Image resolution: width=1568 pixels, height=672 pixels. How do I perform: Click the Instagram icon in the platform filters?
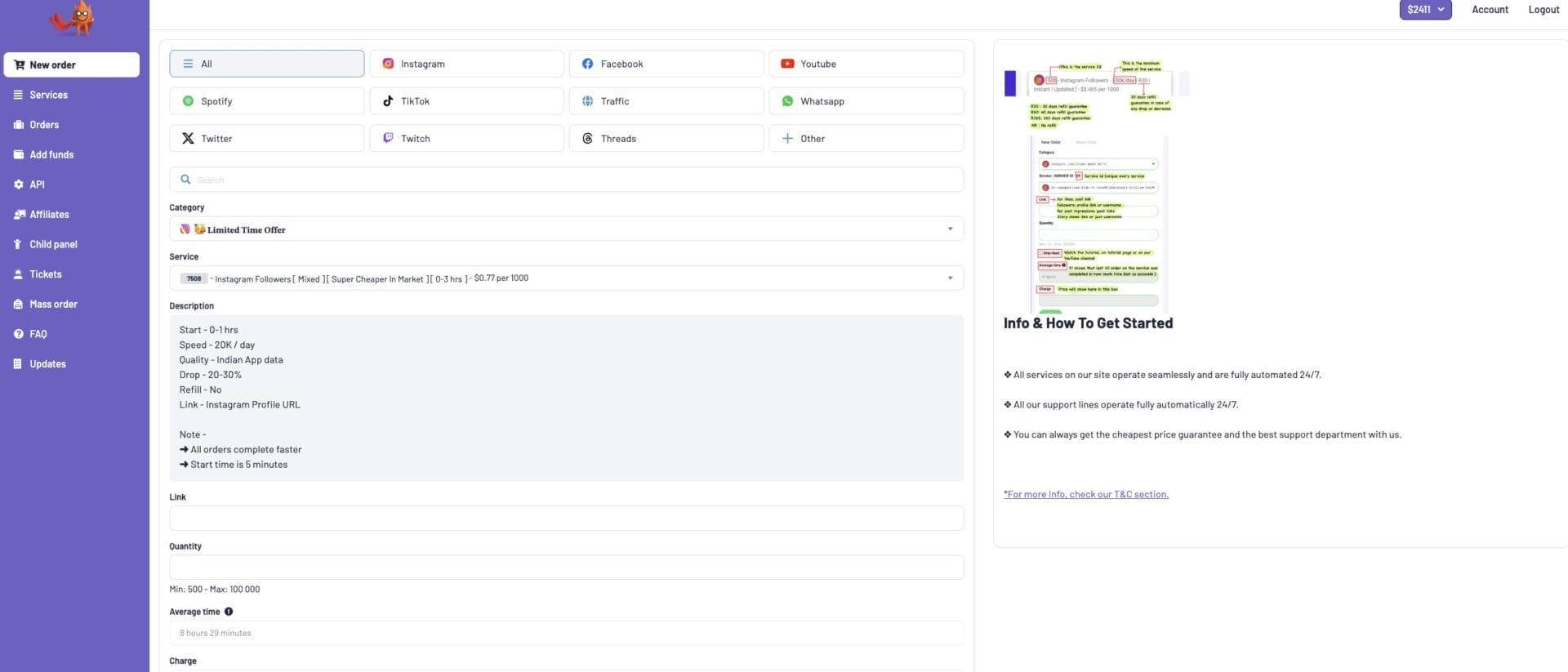point(388,64)
